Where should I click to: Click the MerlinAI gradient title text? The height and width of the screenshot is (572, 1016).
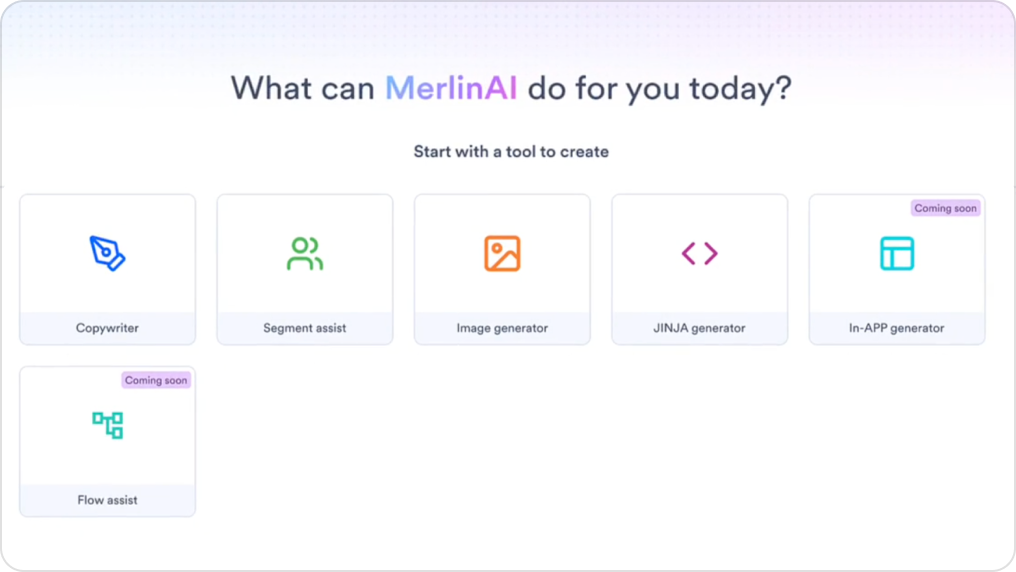coord(451,88)
